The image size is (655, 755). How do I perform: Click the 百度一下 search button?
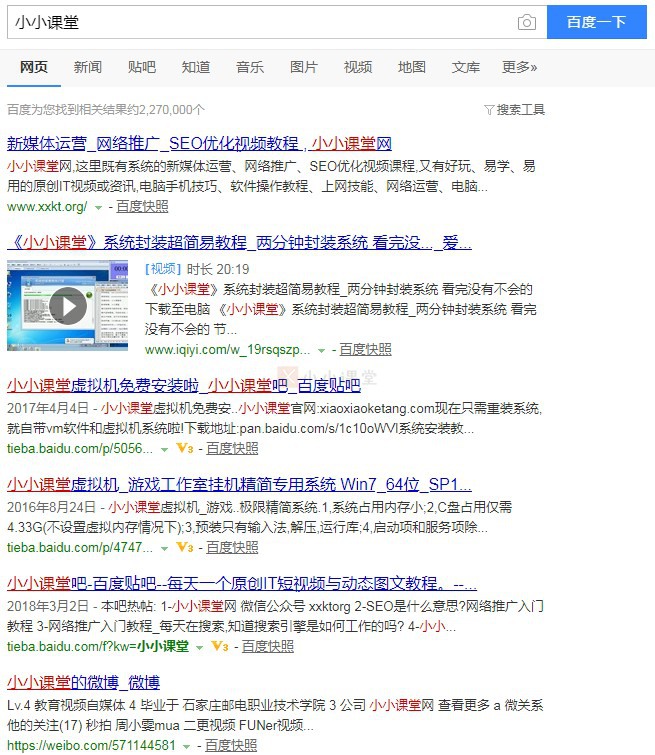(597, 22)
